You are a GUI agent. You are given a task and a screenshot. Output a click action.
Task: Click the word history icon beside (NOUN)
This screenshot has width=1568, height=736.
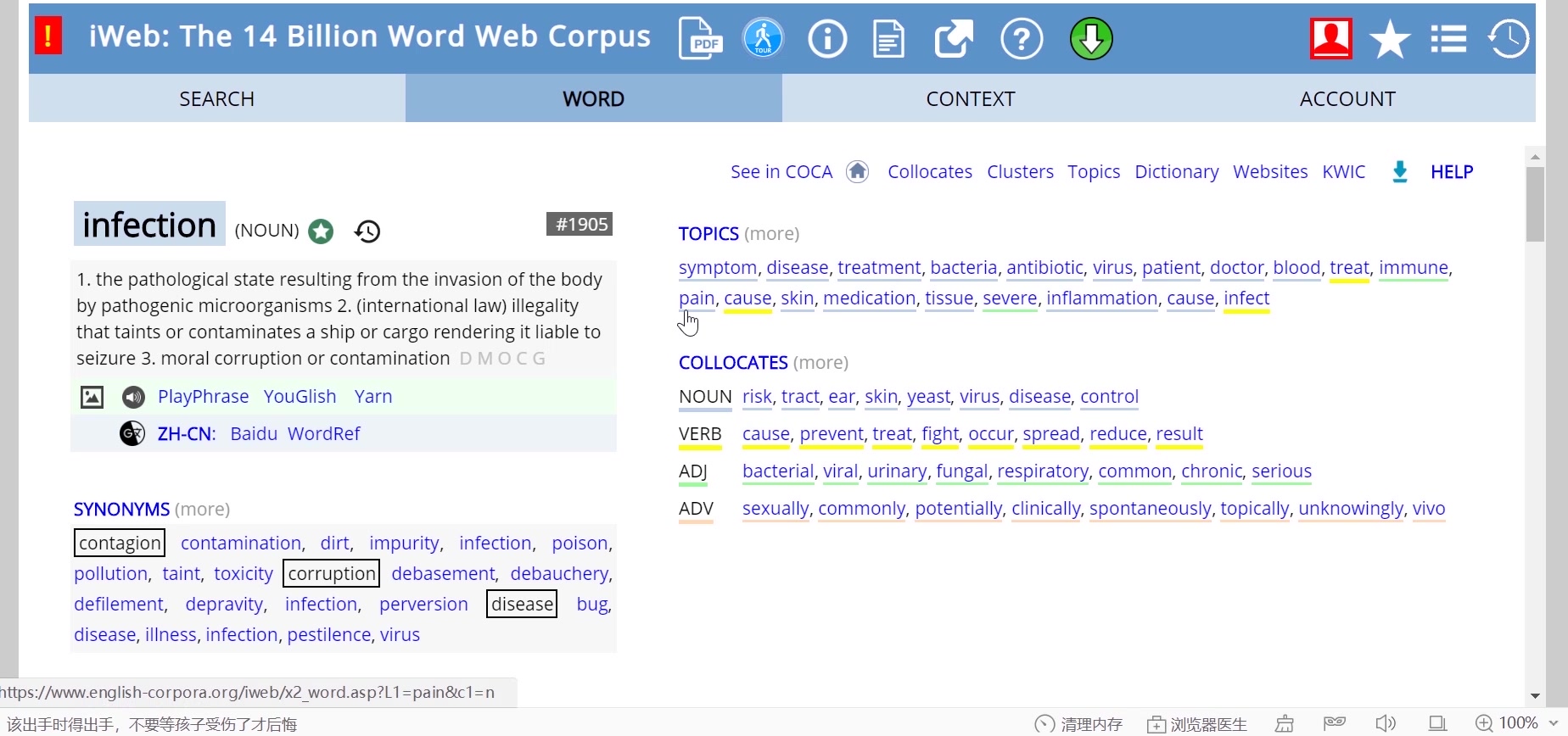click(x=367, y=231)
